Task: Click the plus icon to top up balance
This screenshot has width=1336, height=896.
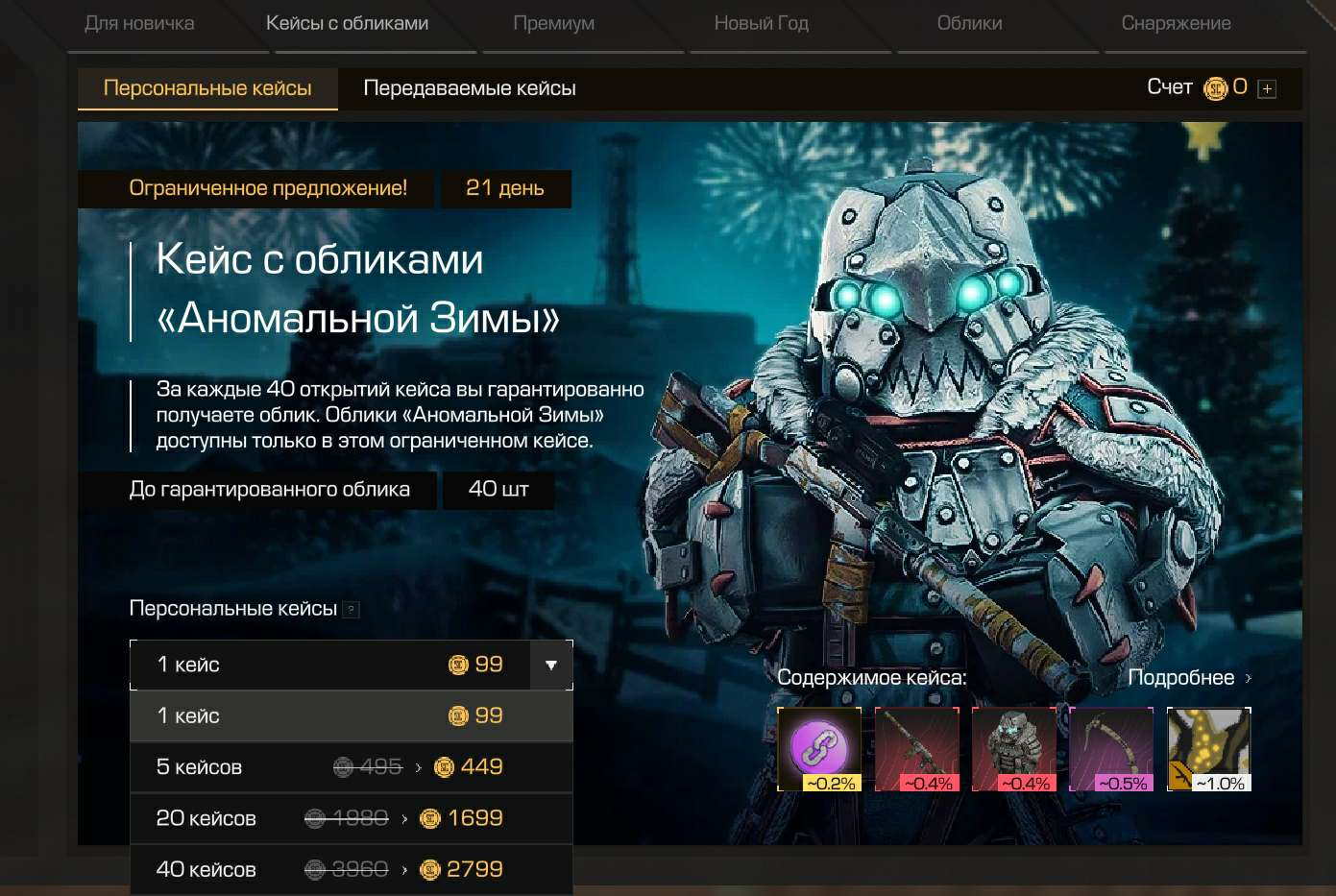Action: coord(1268,89)
